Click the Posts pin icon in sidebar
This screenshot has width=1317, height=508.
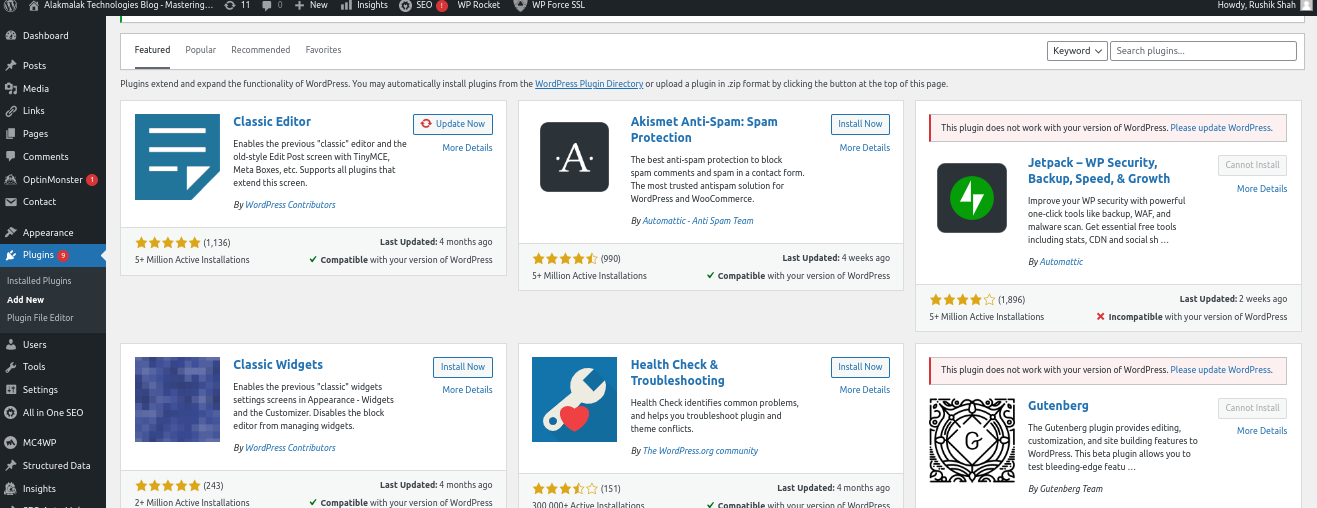[11, 66]
